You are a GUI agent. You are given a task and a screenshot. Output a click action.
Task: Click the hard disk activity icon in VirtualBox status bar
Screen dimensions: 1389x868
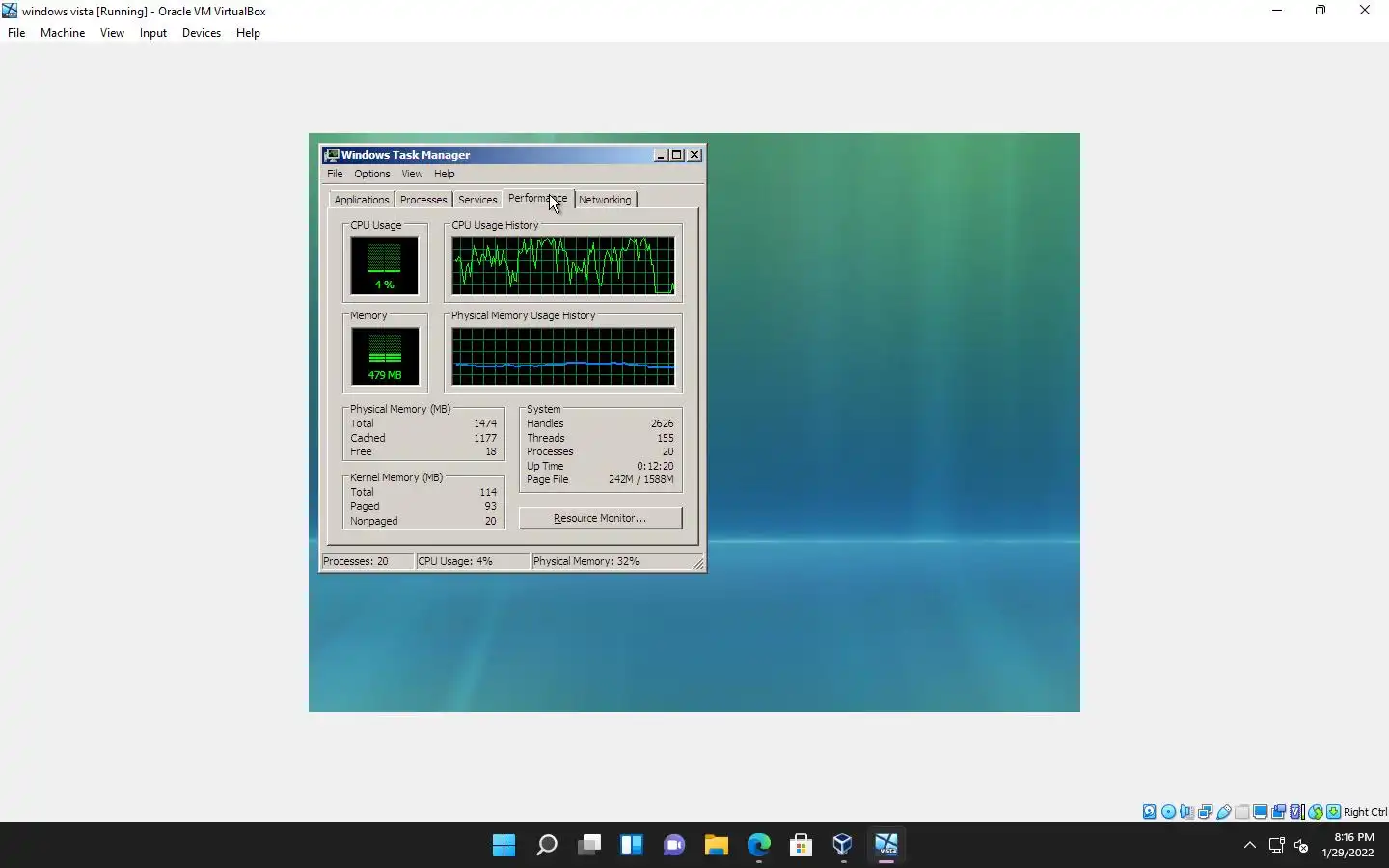pos(1150,812)
